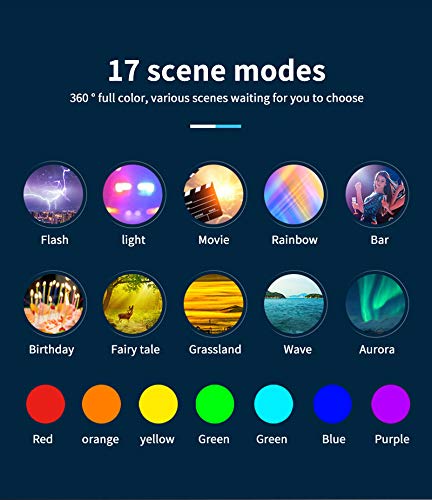Activate the Bar scene icon
This screenshot has width=432, height=500.
[x=376, y=194]
